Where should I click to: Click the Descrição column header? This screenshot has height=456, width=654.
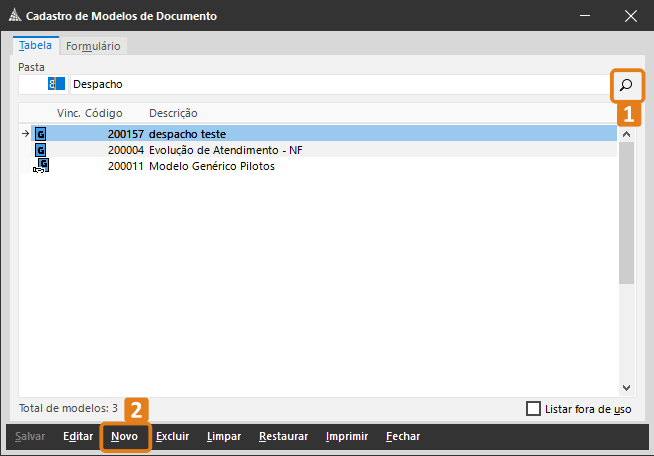[x=173, y=113]
